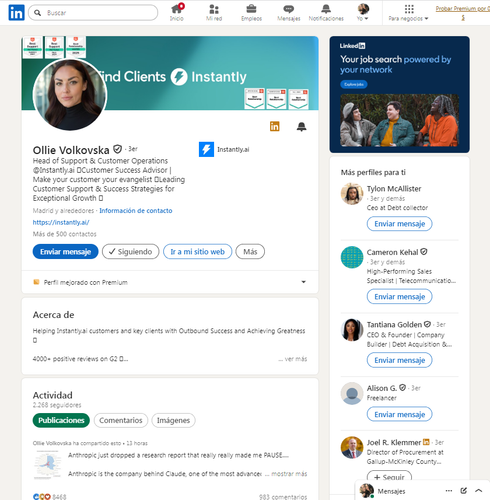This screenshot has height=500, width=490.
Task: Click the profile notification bell icon
Action: click(301, 127)
